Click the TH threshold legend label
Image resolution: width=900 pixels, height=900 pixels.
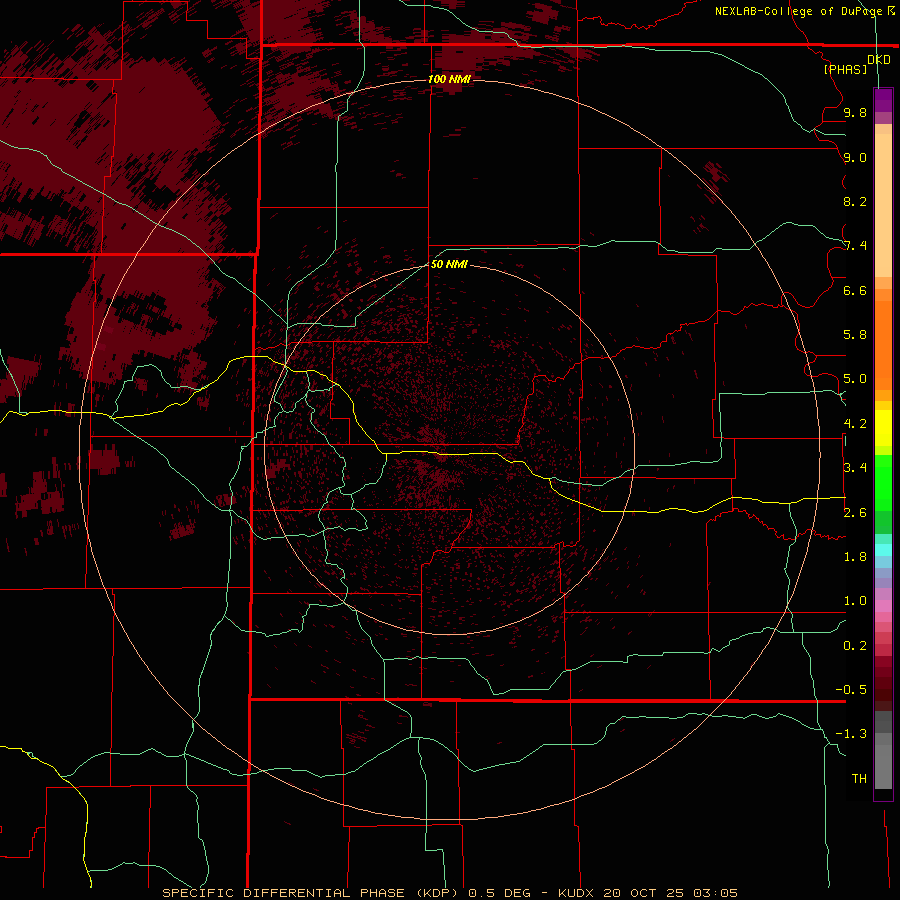[859, 779]
